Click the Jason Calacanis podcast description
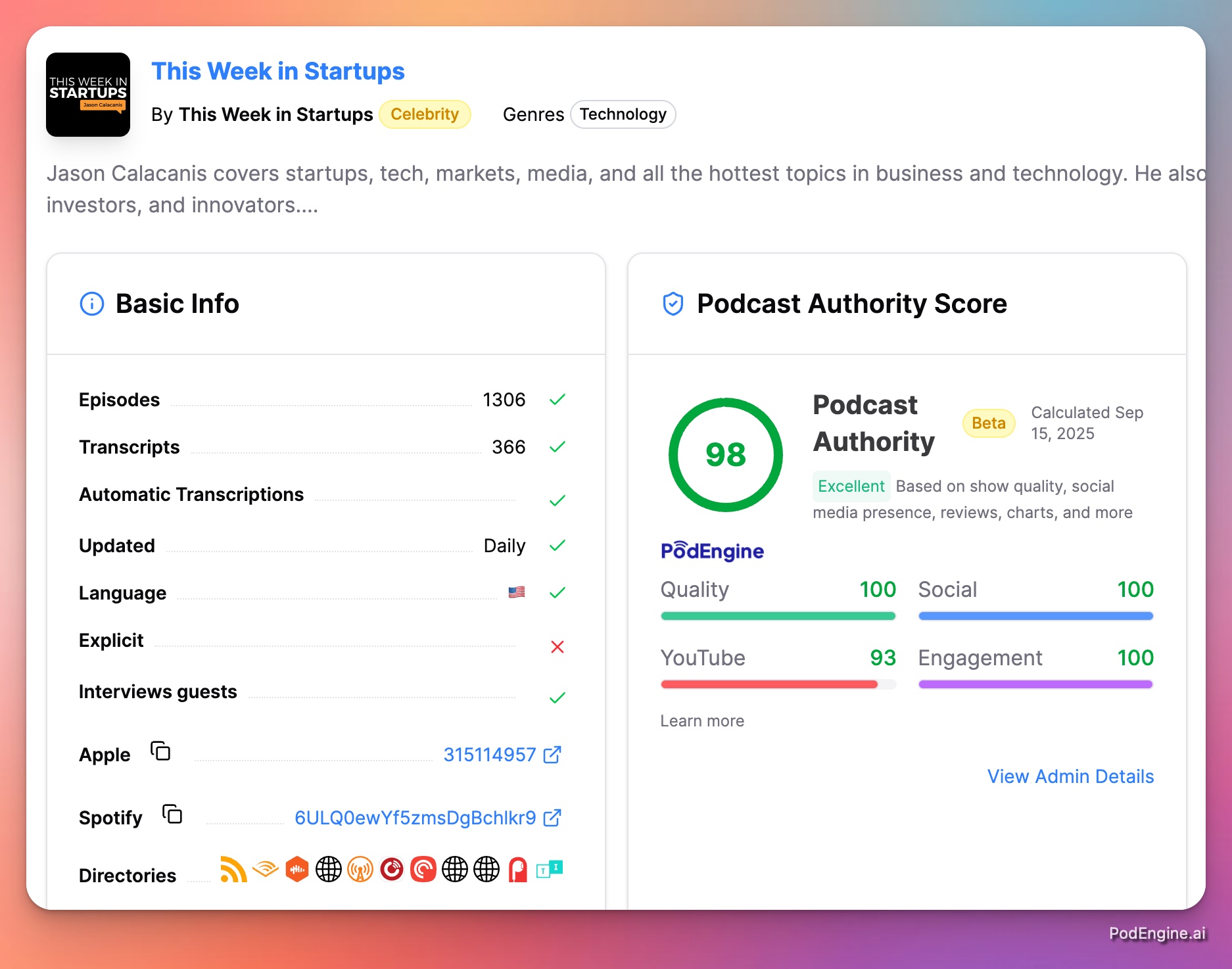This screenshot has height=969, width=1232. (626, 189)
